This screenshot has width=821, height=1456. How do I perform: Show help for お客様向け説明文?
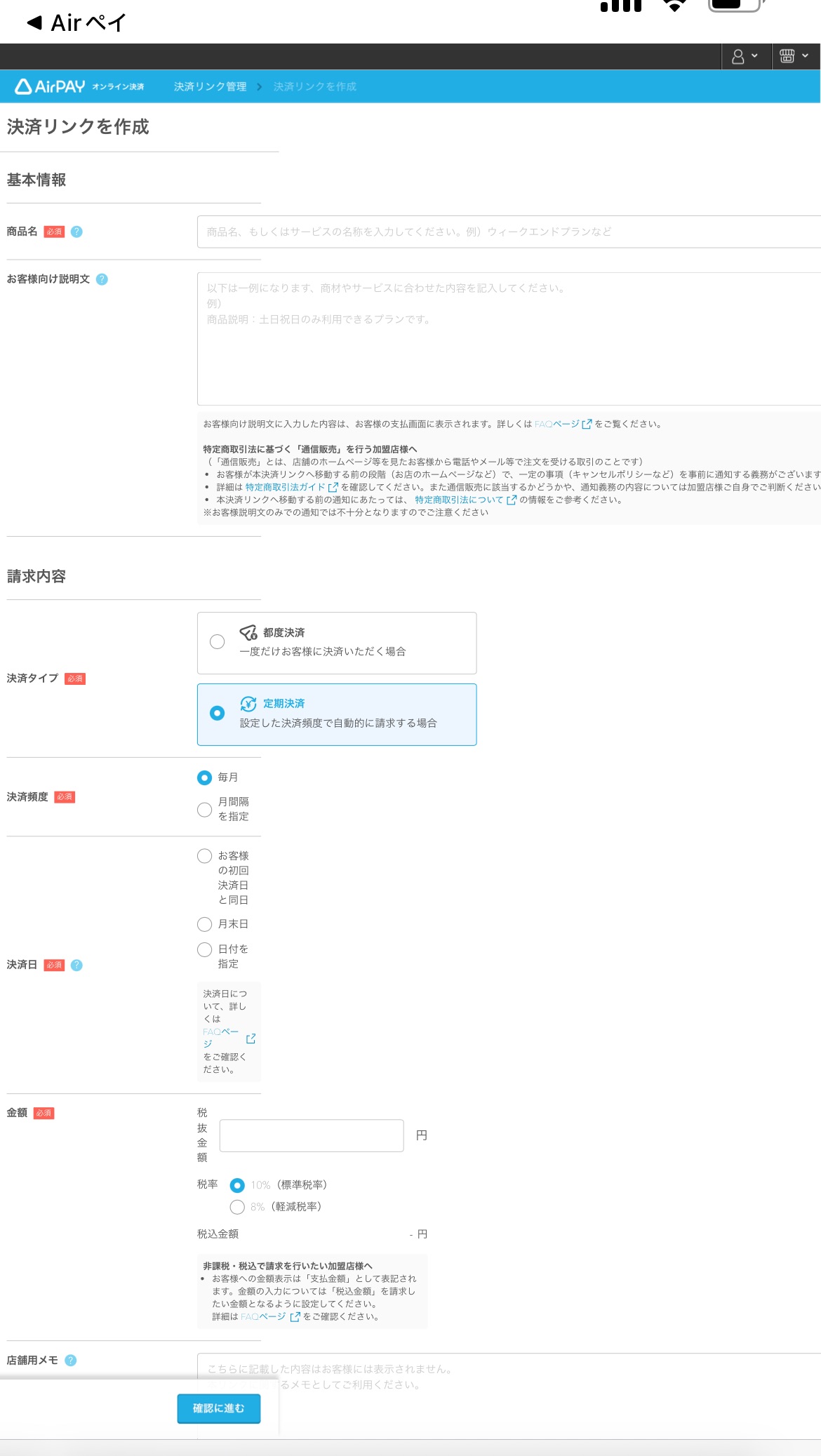[x=102, y=279]
